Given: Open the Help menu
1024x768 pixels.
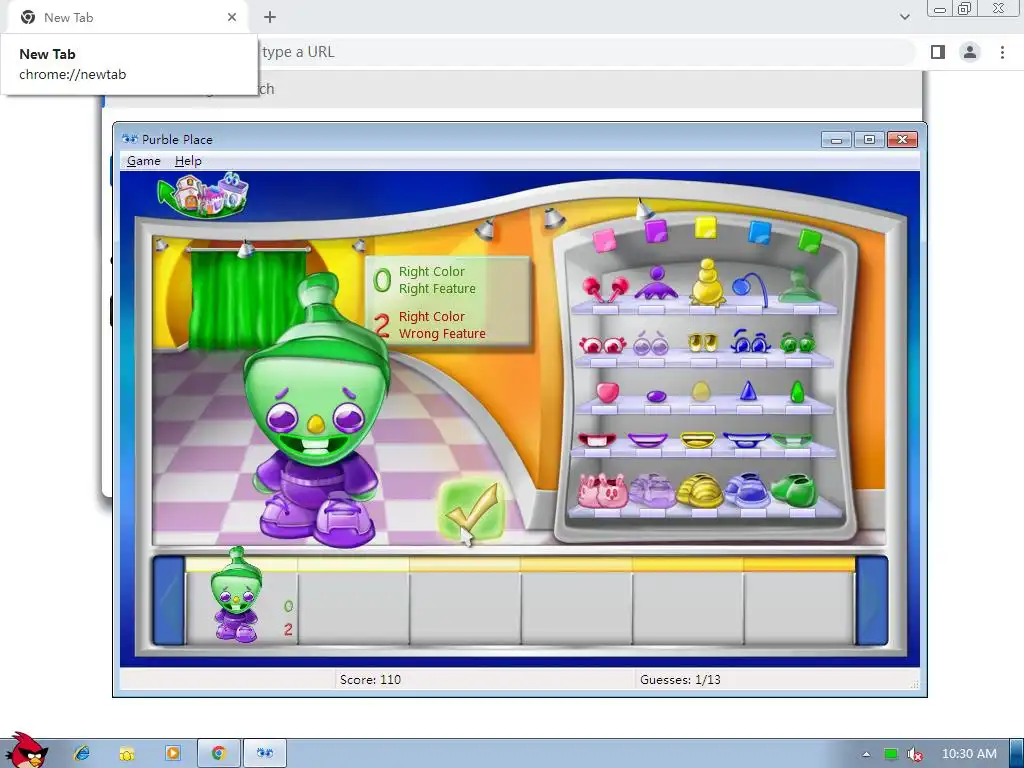Looking at the screenshot, I should (188, 161).
